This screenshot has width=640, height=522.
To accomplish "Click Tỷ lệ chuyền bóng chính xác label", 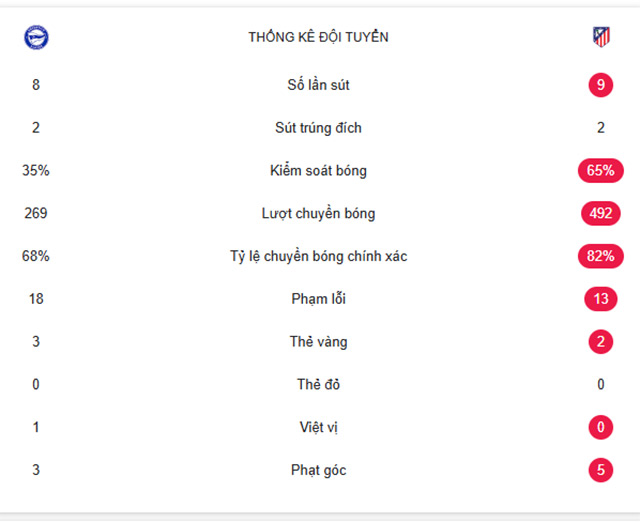I will (x=318, y=256).
